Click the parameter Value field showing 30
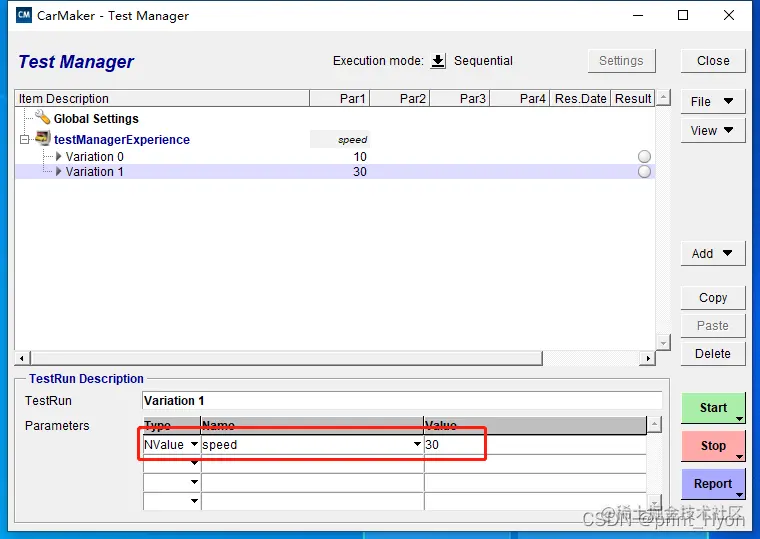 pos(535,444)
